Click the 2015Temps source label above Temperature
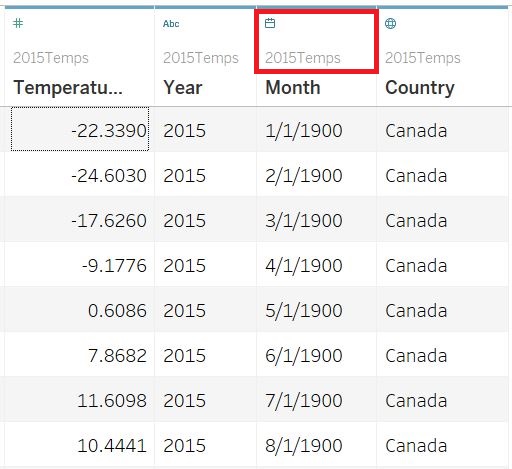The width and height of the screenshot is (512, 469). click(x=51, y=58)
